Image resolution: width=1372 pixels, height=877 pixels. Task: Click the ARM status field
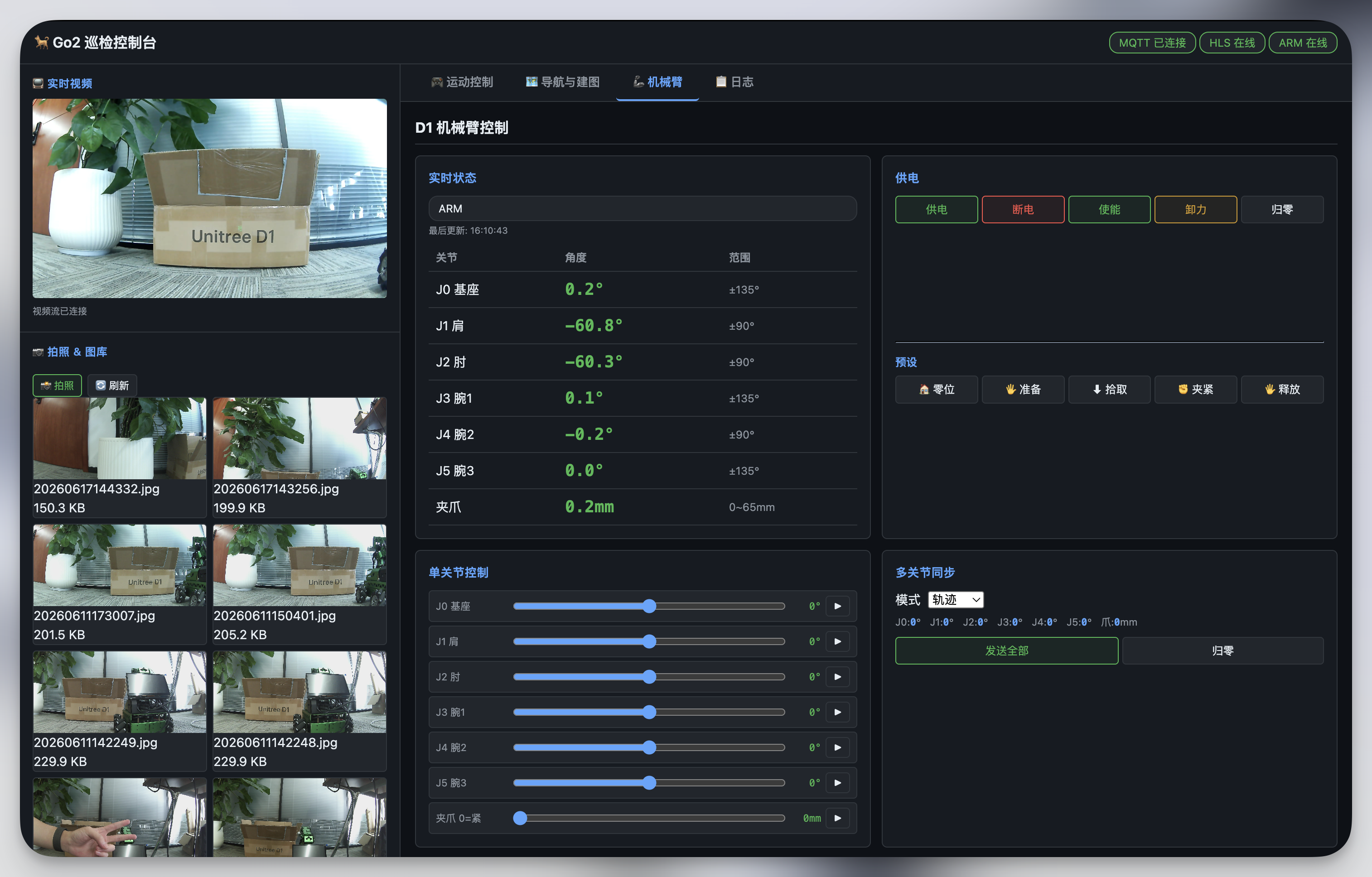[x=643, y=208]
